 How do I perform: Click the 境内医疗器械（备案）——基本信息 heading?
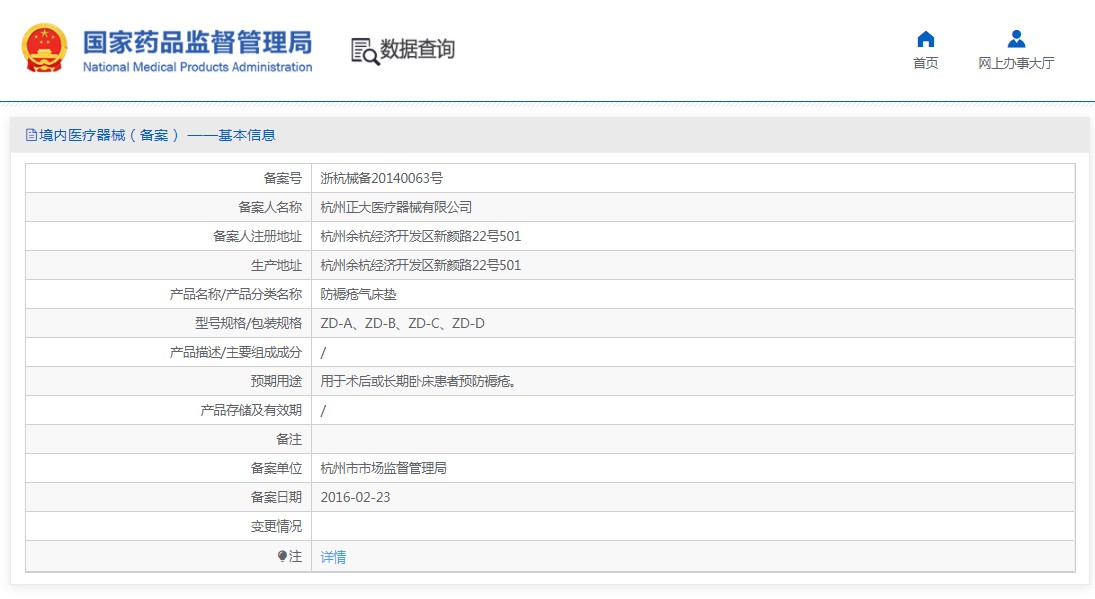[157, 135]
